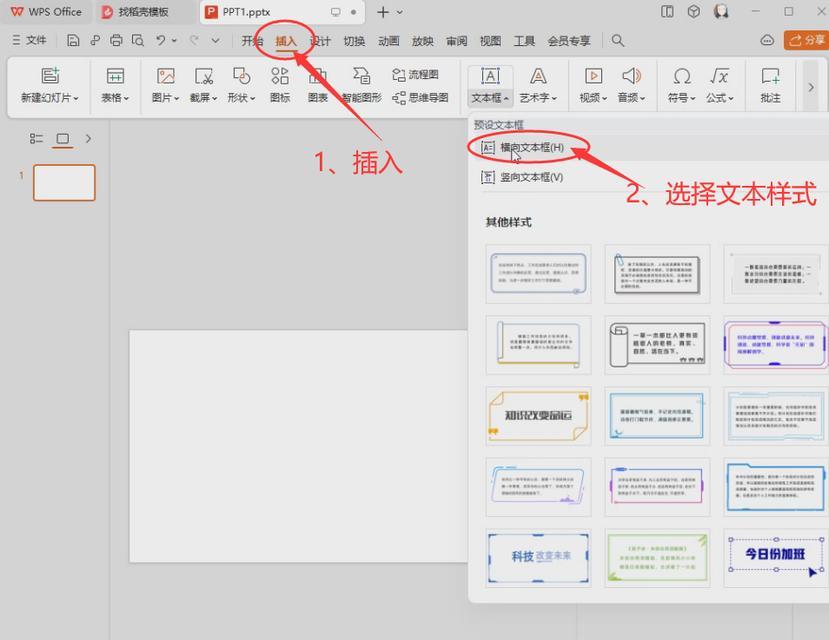Click the 音频 (Audio) speaker icon

(631, 77)
